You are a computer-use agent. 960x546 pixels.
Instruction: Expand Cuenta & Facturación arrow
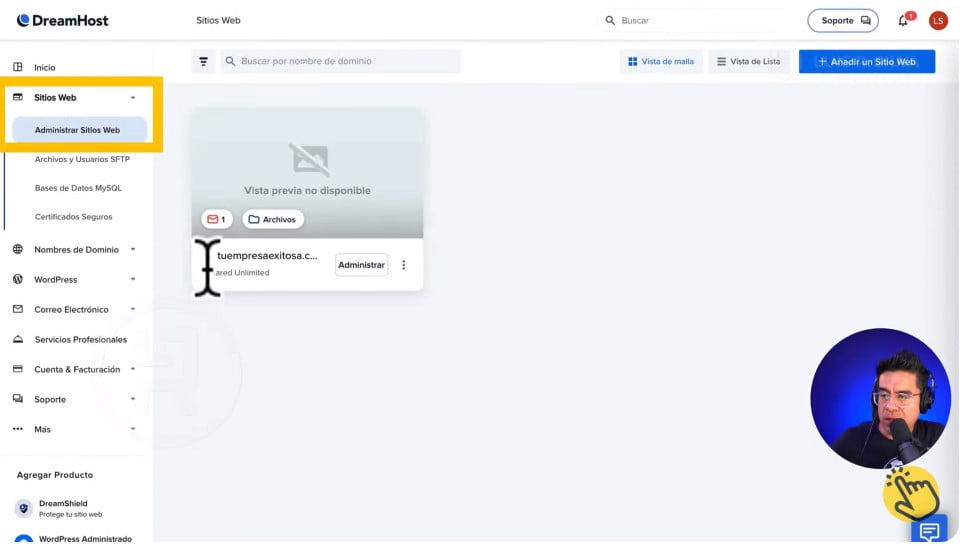[133, 369]
